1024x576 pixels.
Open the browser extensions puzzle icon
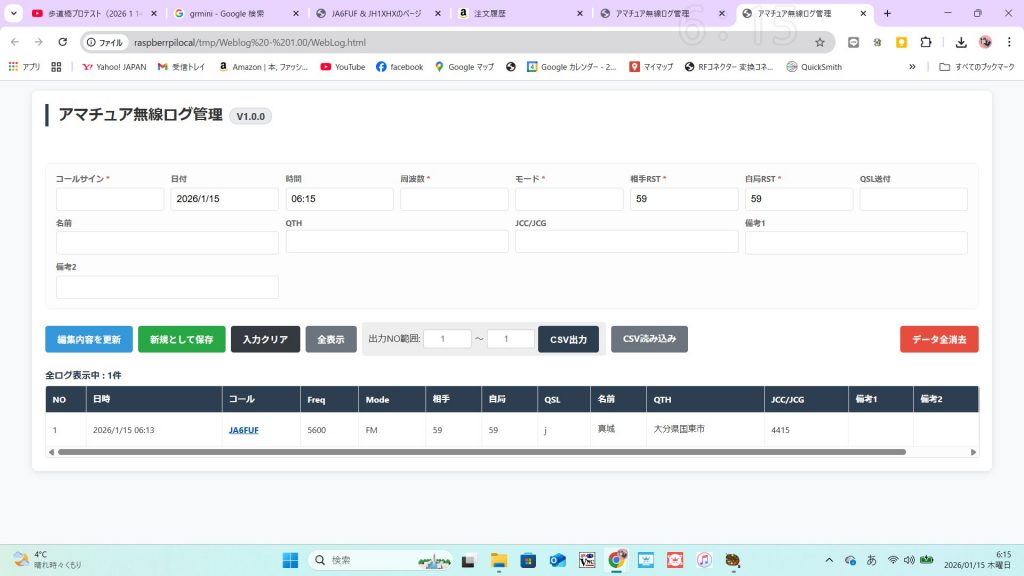pyautogui.click(x=925, y=42)
